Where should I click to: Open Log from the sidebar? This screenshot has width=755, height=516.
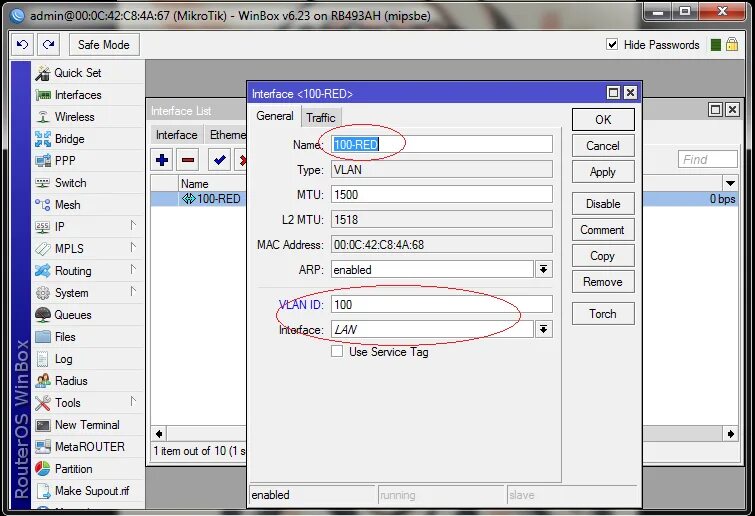(x=89, y=359)
